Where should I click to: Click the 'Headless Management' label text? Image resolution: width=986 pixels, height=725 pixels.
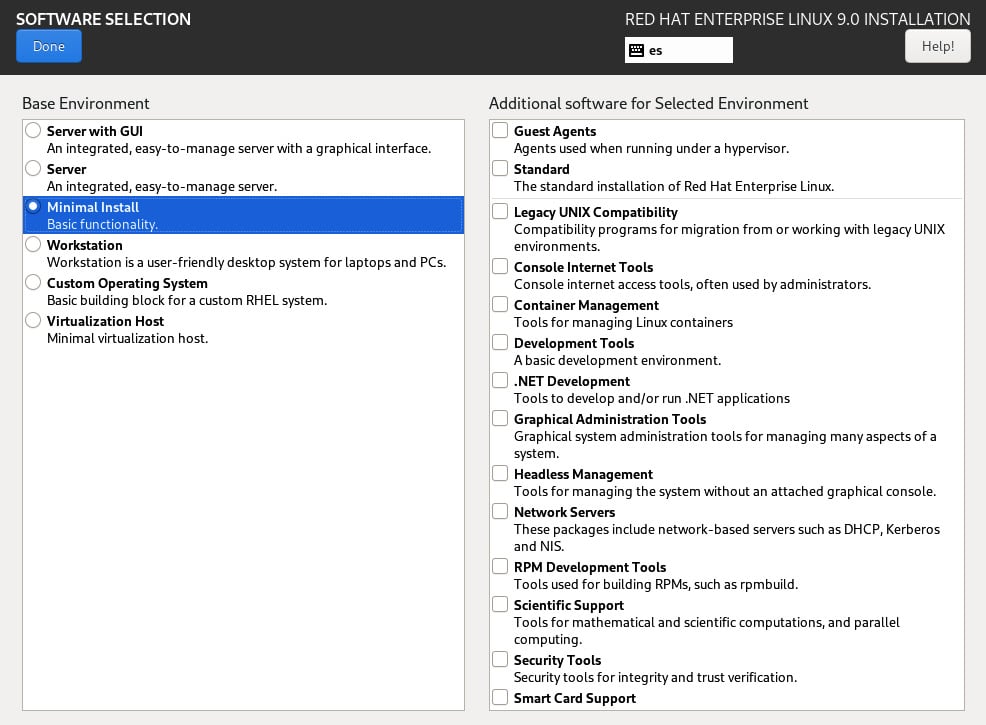click(x=584, y=474)
